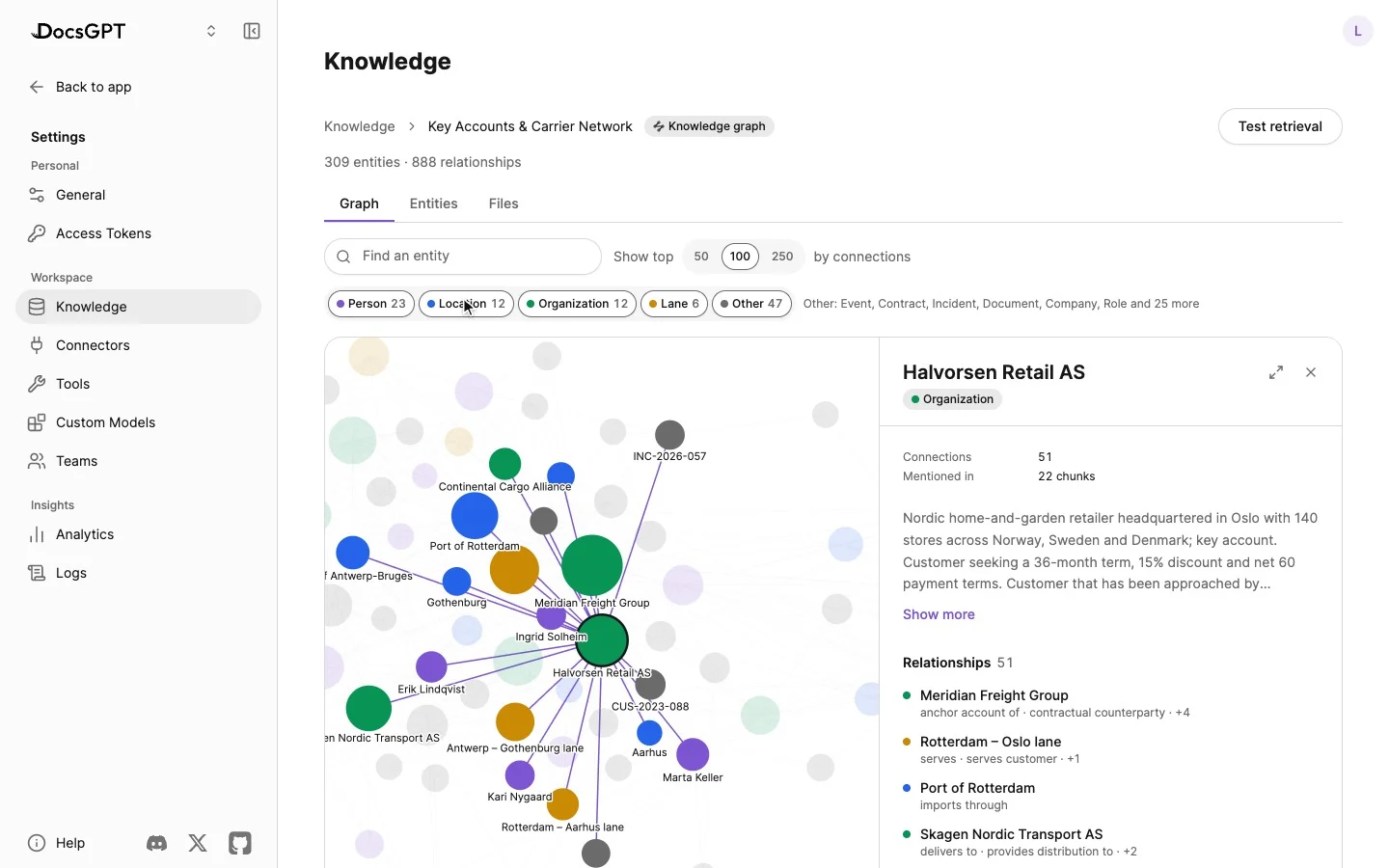Toggle the Organization 12 filter chip
The height and width of the screenshot is (868, 1389).
point(578,304)
